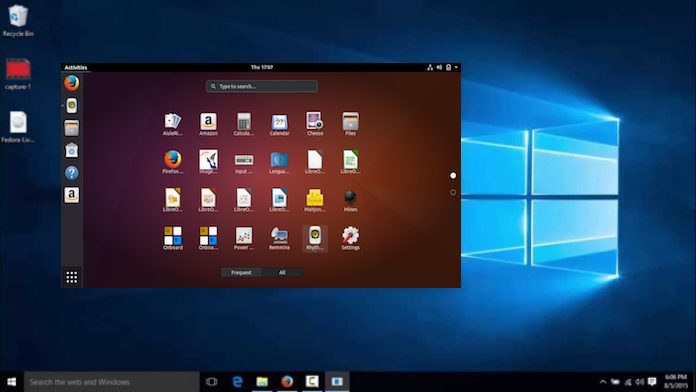Open the app labeled Onboard

[x=172, y=238]
